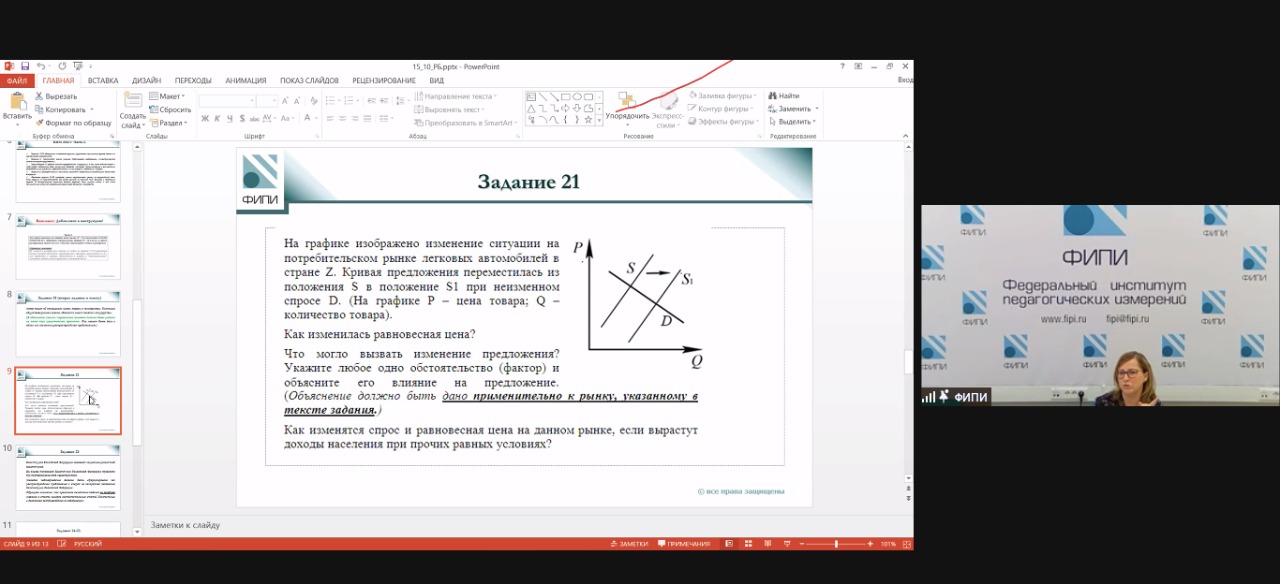
Task: Switch to slide sorter view icon
Action: pyautogui.click(x=749, y=544)
